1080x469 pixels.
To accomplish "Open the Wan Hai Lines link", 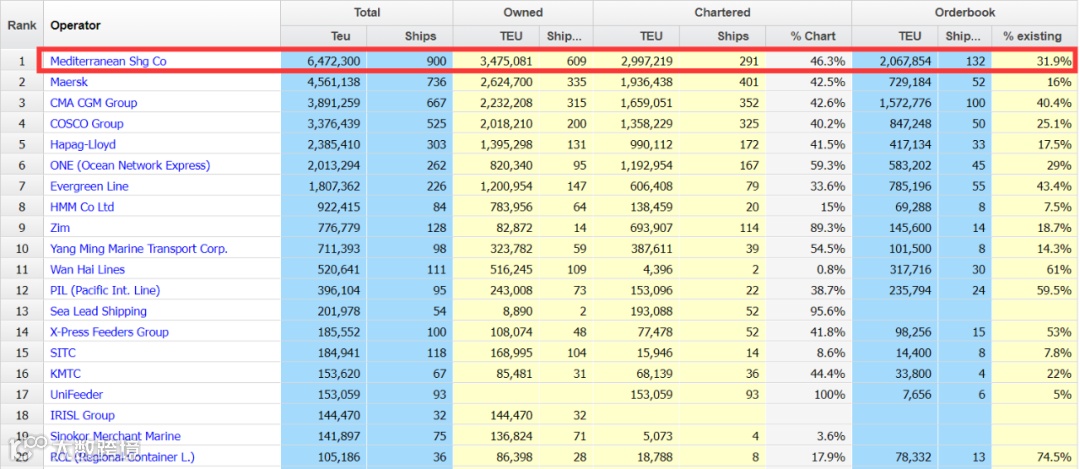I will click(87, 269).
